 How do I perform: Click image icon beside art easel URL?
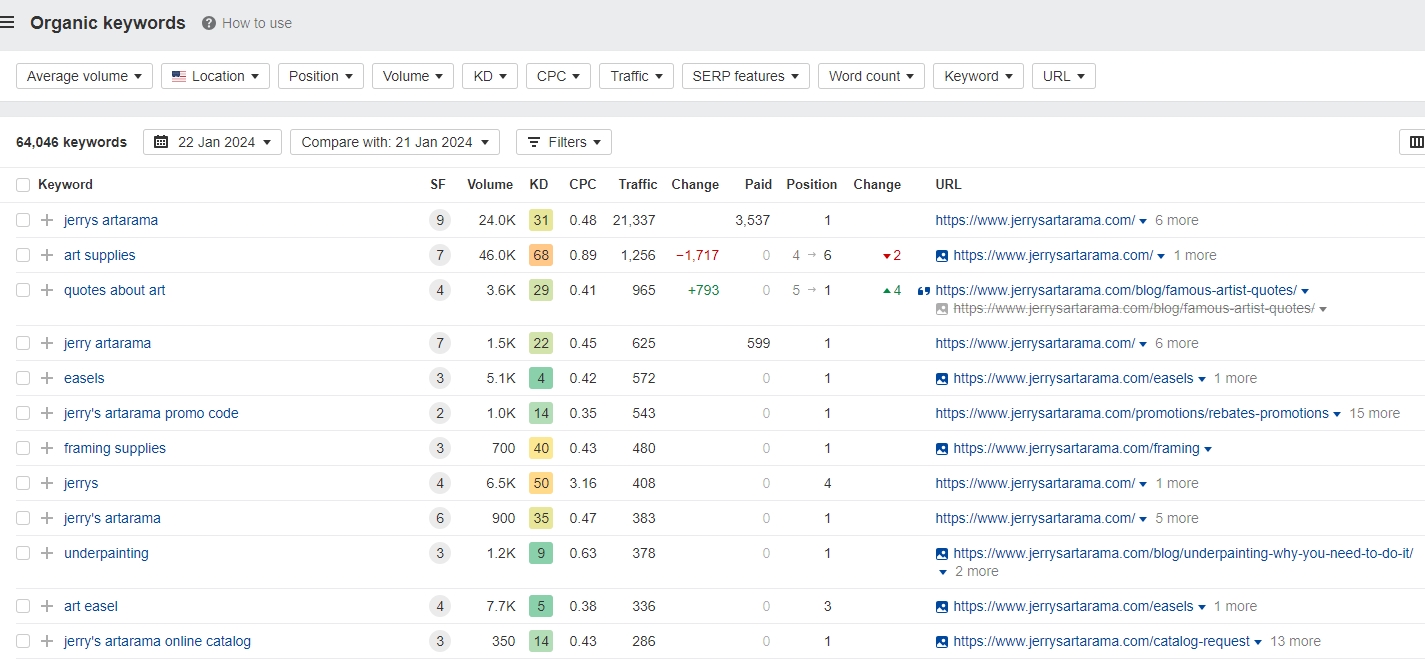click(942, 606)
